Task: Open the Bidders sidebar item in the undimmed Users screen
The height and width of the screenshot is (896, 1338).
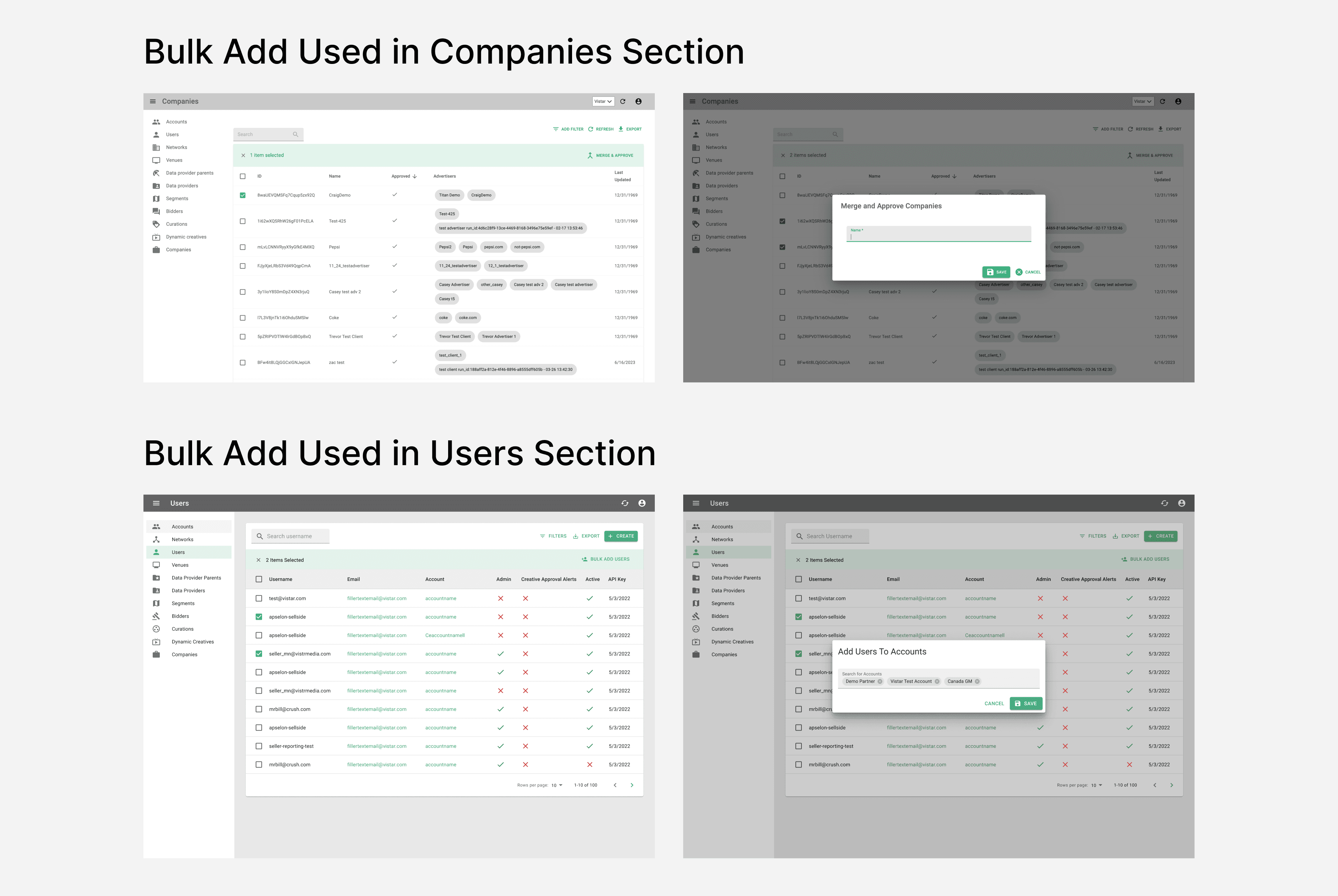Action: (x=180, y=616)
